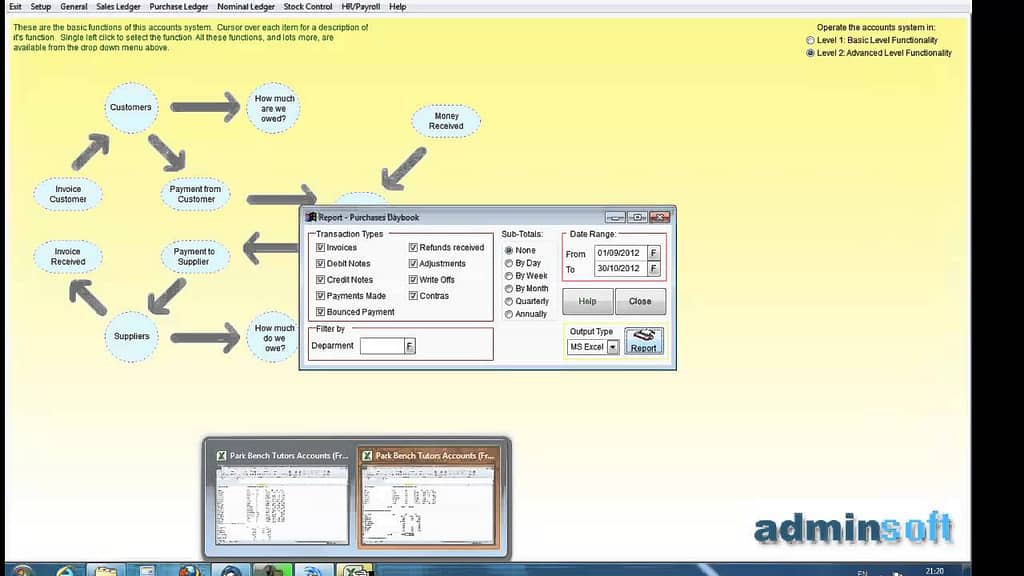Open the first Park Bench Tutors Excel preview
Image resolution: width=1024 pixels, height=576 pixels.
tap(282, 497)
